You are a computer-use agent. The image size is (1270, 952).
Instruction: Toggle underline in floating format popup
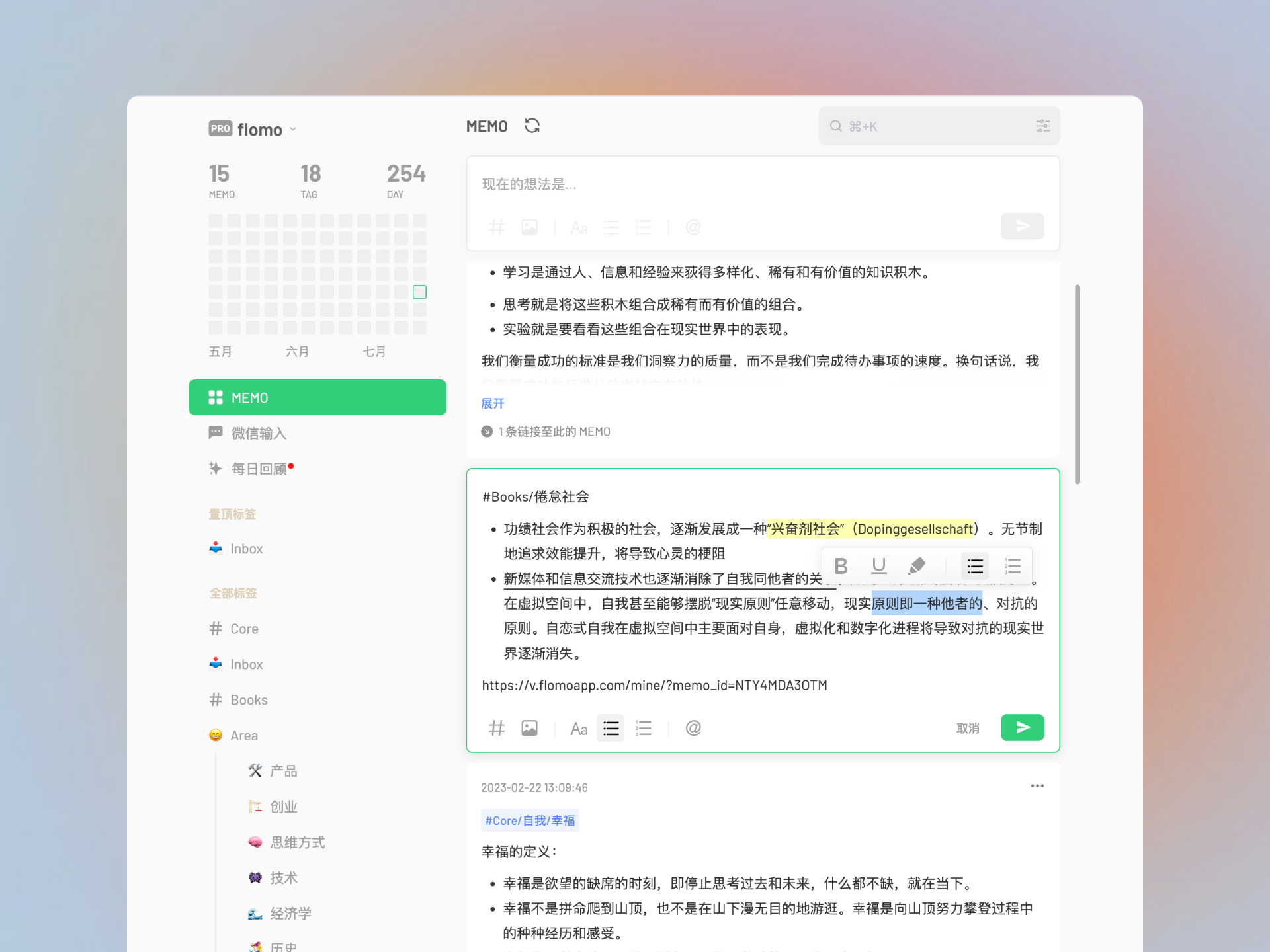pos(878,566)
